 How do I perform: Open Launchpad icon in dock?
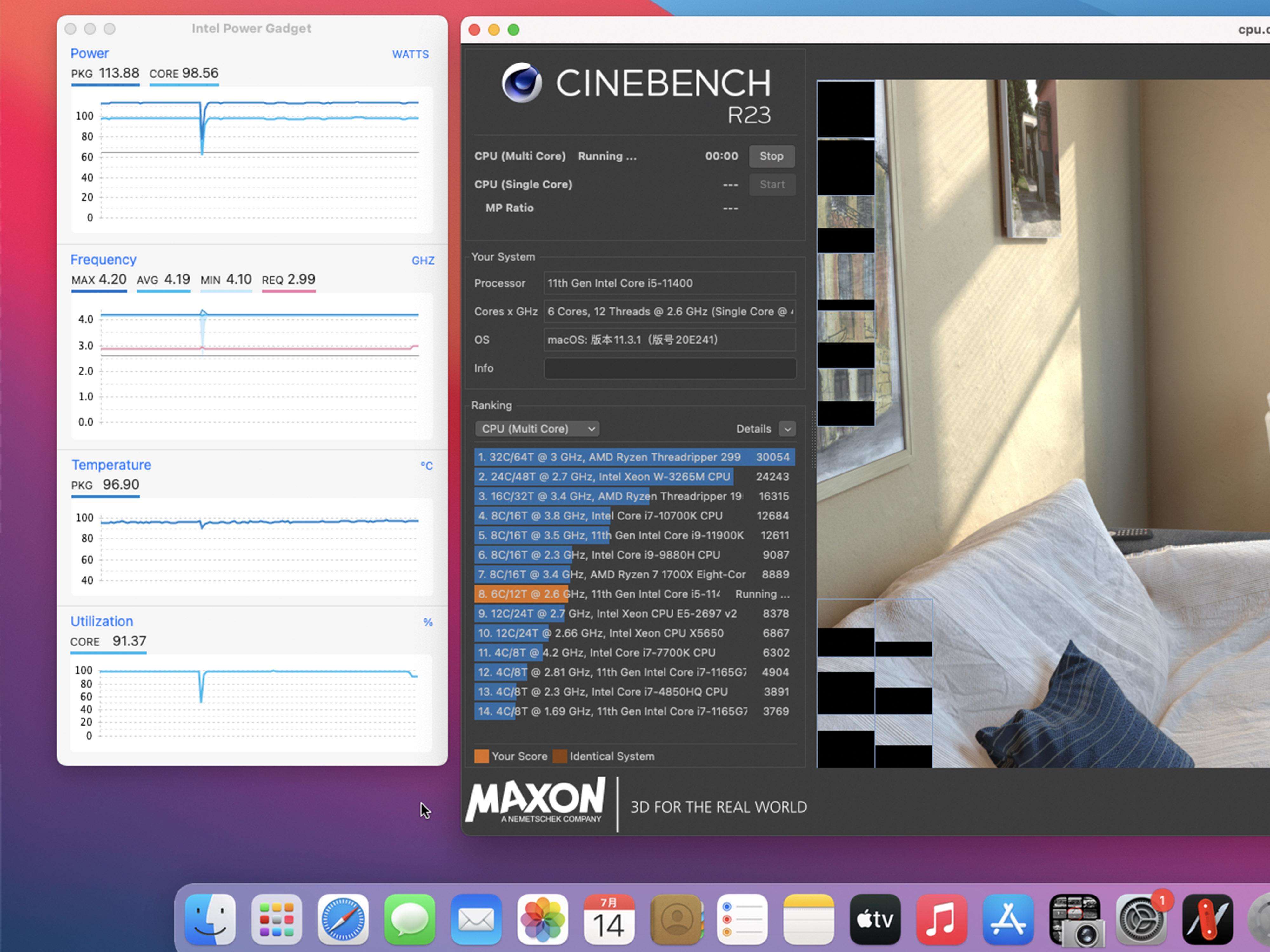click(x=277, y=919)
